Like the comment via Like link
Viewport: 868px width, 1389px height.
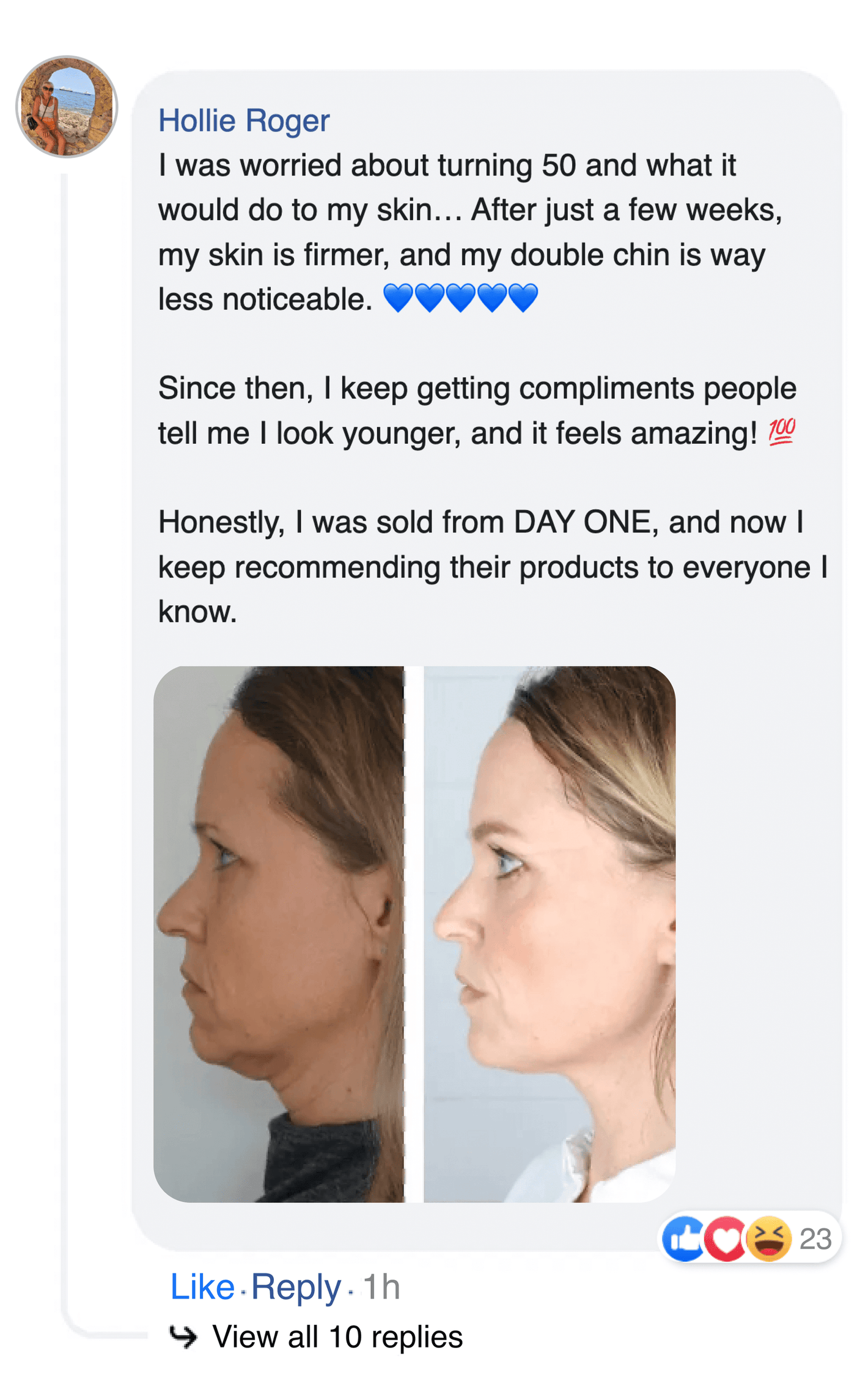[x=202, y=1286]
